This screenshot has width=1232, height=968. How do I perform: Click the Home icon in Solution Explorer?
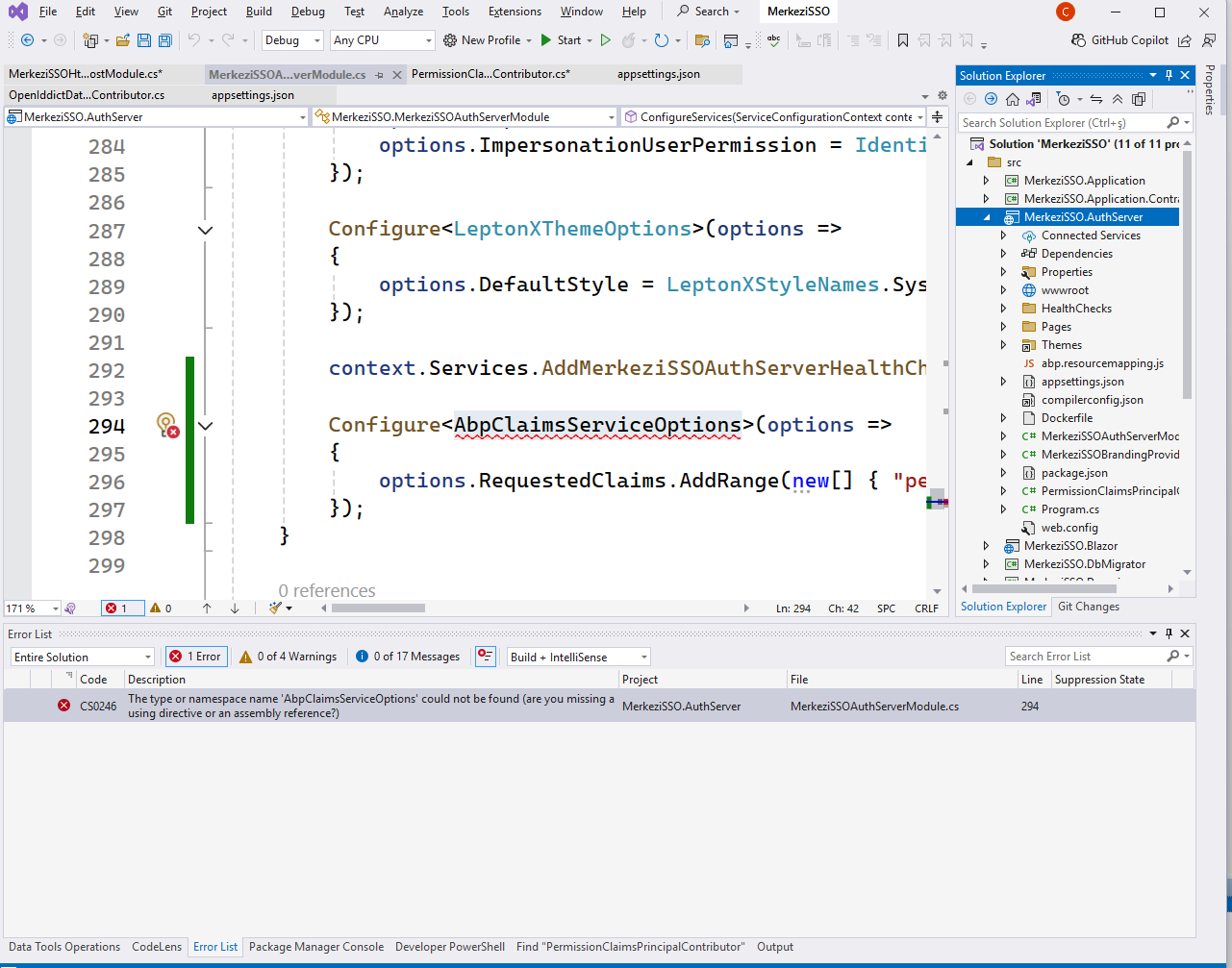(x=1012, y=99)
